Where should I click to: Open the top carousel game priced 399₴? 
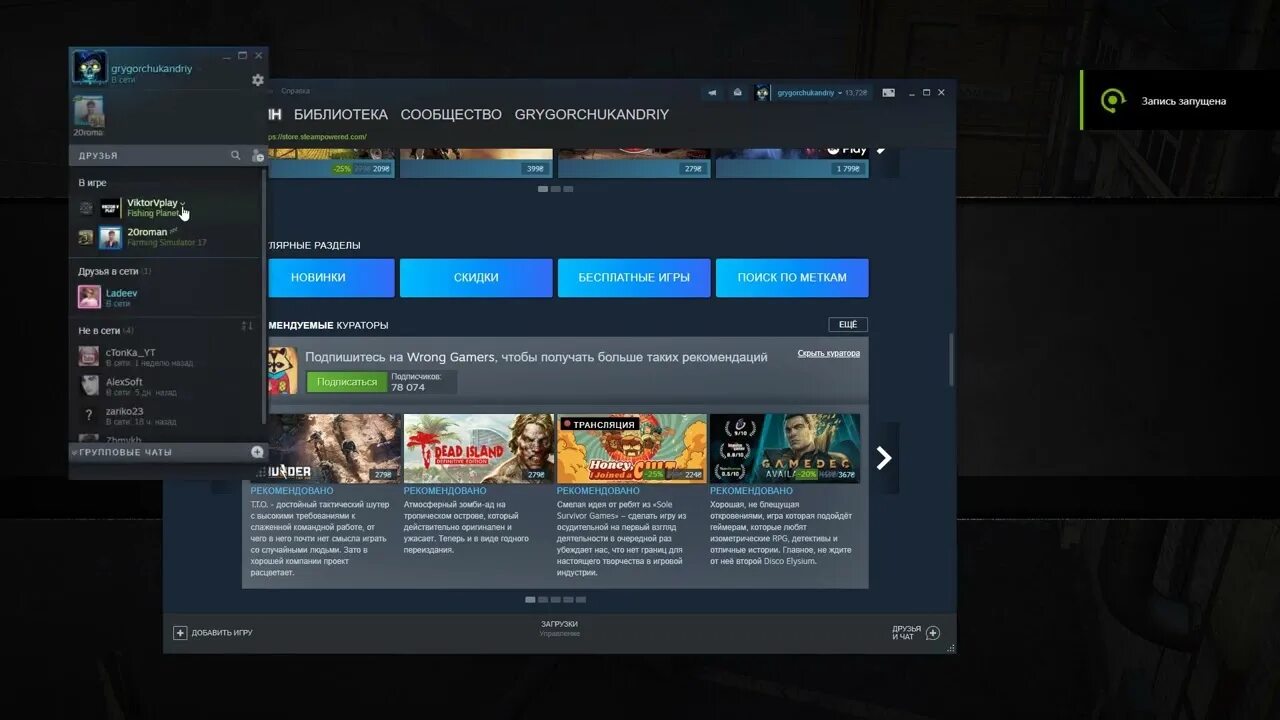(x=476, y=163)
